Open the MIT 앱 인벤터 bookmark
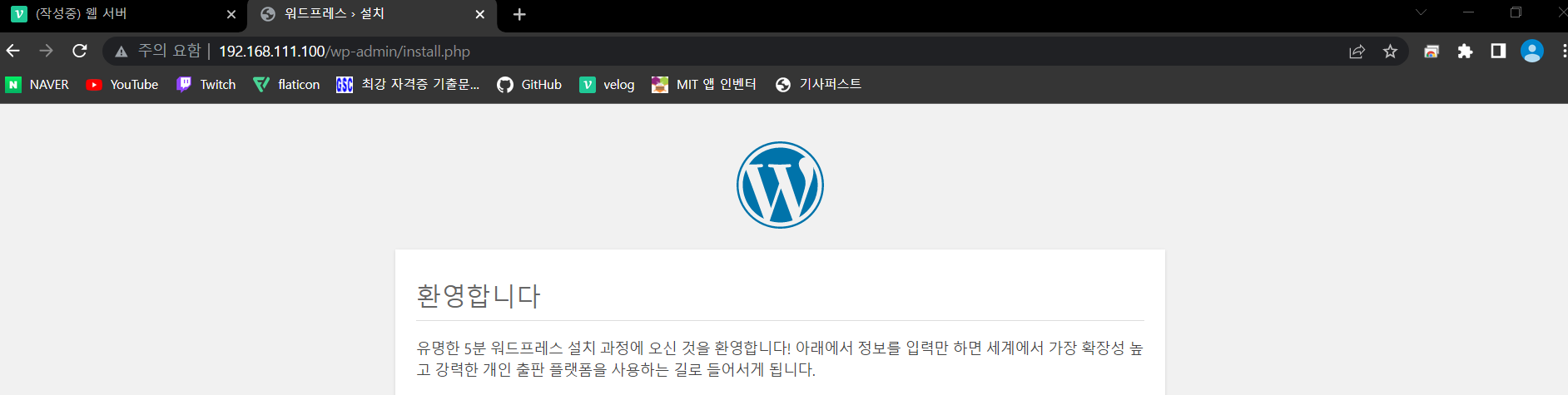 (704, 85)
